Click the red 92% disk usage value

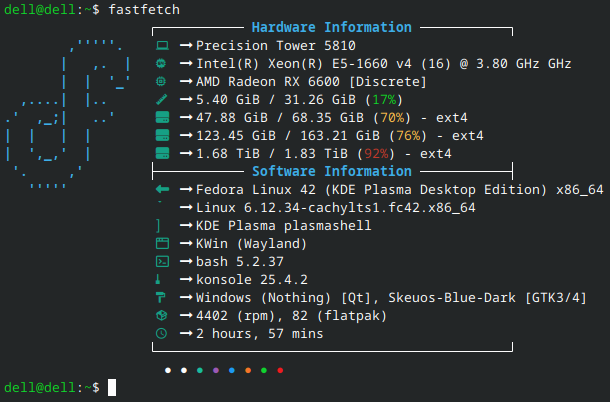[x=376, y=153]
